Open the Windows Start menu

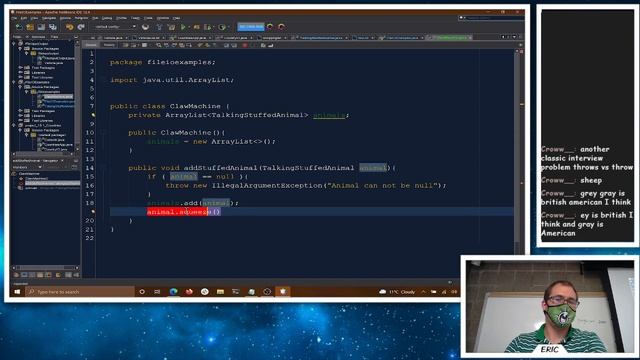[x=17, y=292]
